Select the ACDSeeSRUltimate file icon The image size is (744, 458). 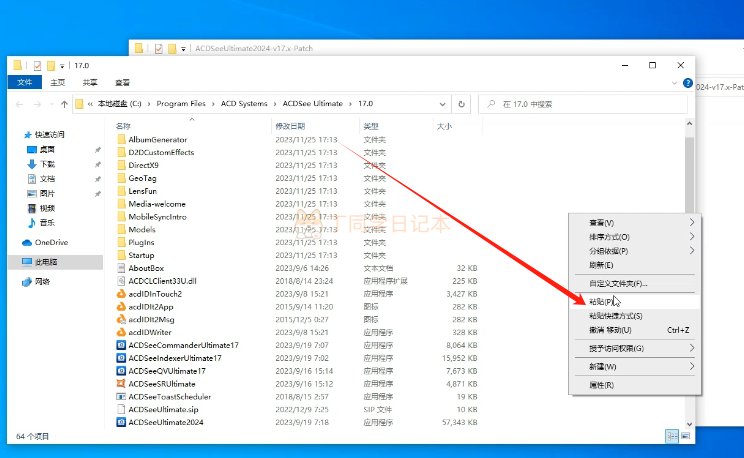click(x=121, y=383)
